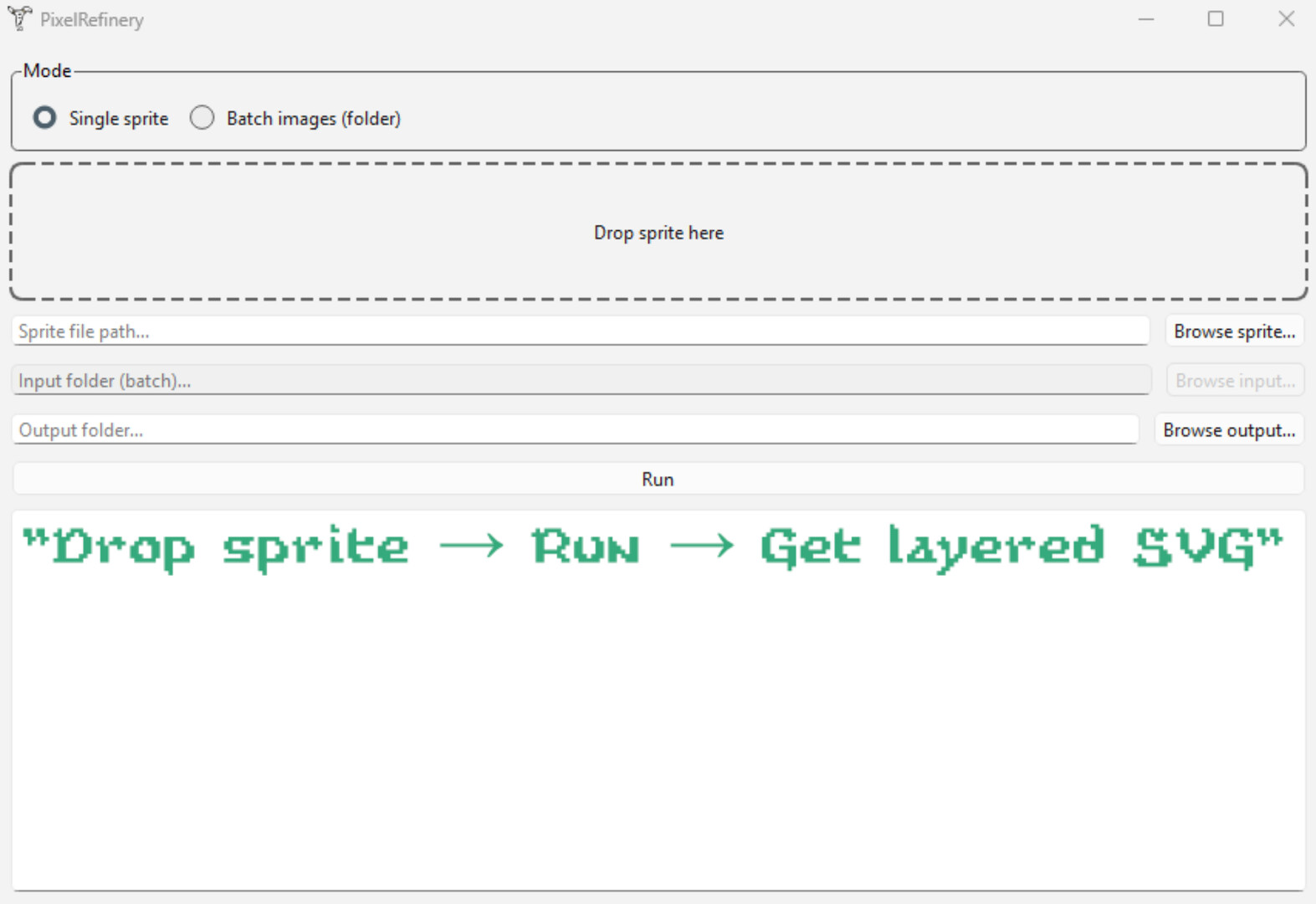Click the PixelRefinery window title text

click(x=92, y=19)
